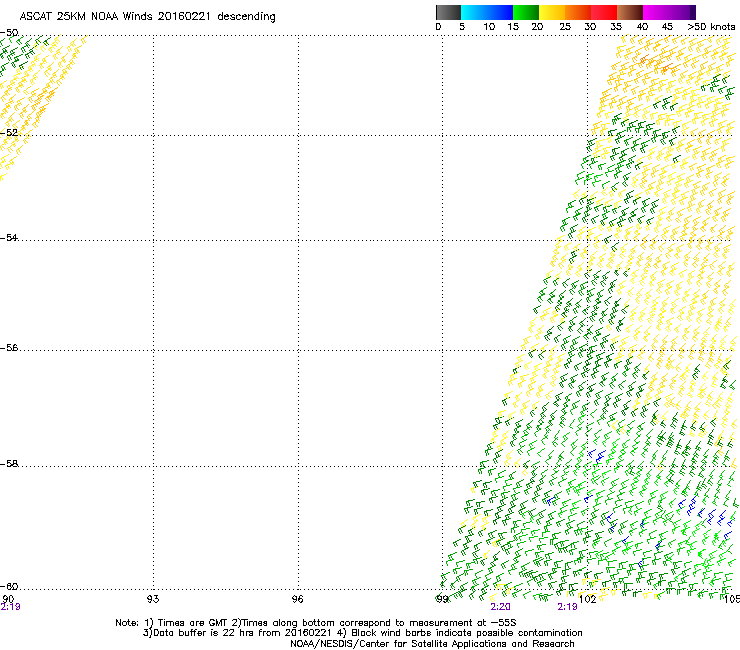Select the -50 latitude axis label

9,33
